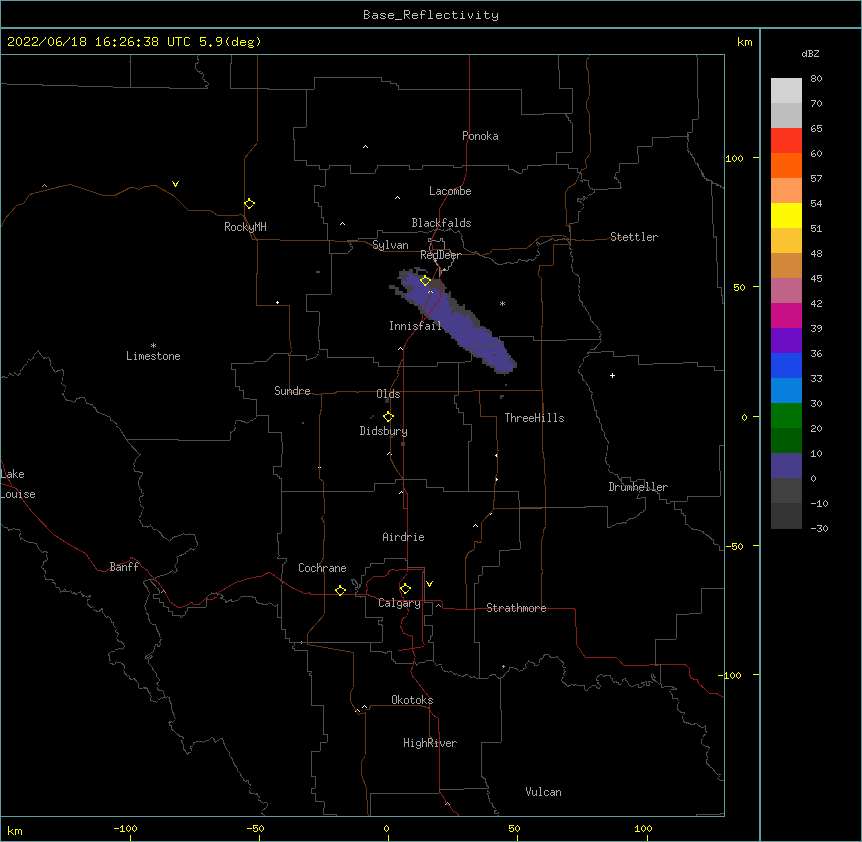
Task: Click the yellow V marker northwest of RockyMH
Action: [175, 184]
